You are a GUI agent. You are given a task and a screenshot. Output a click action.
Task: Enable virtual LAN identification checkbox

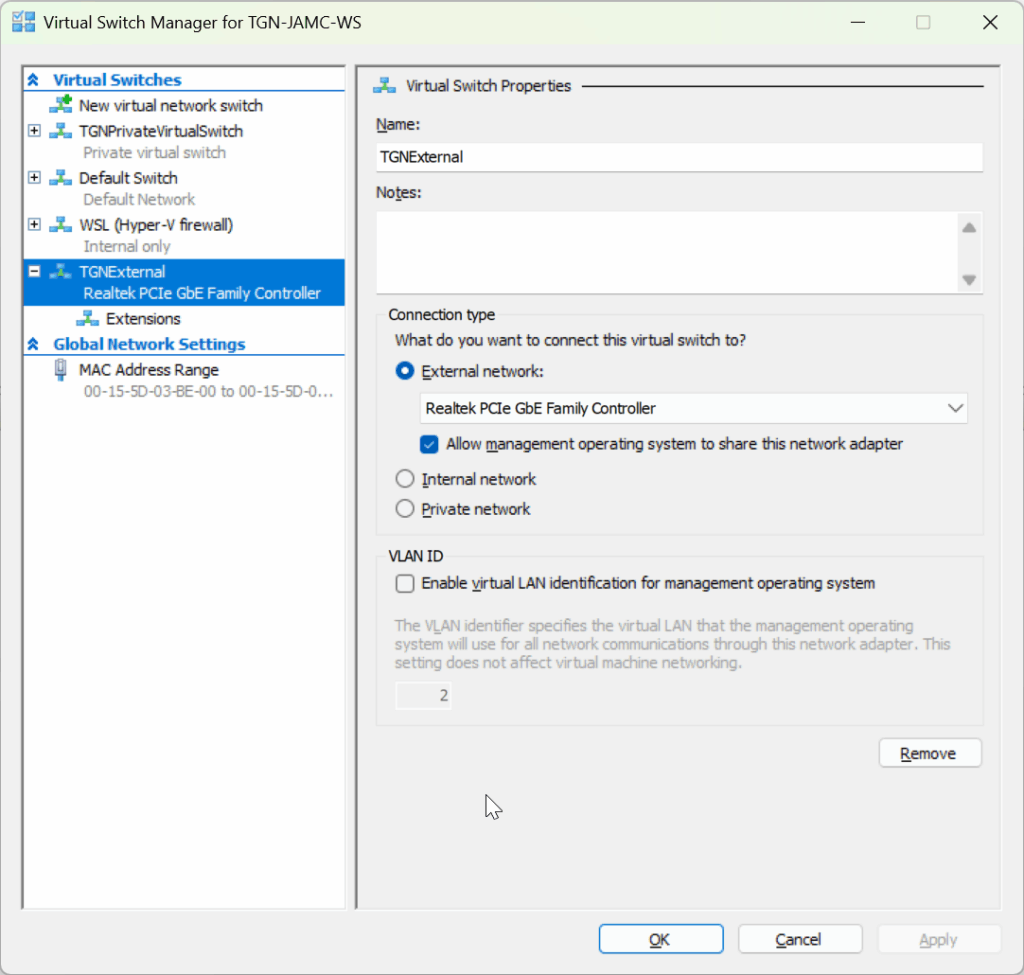pos(405,583)
